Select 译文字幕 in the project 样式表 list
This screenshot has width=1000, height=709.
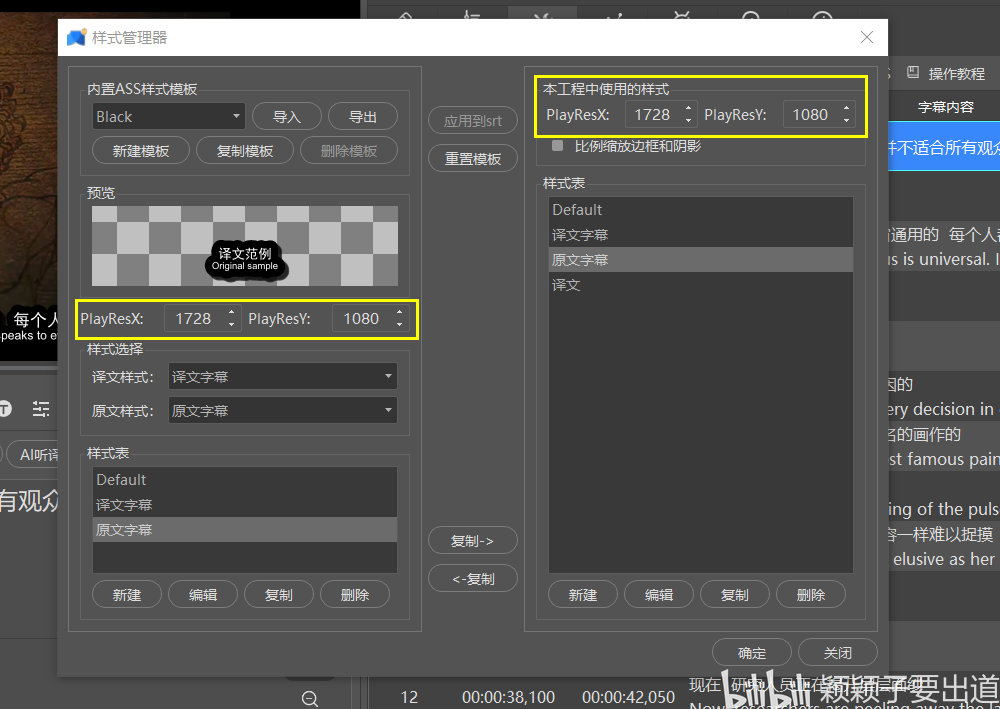tap(701, 235)
